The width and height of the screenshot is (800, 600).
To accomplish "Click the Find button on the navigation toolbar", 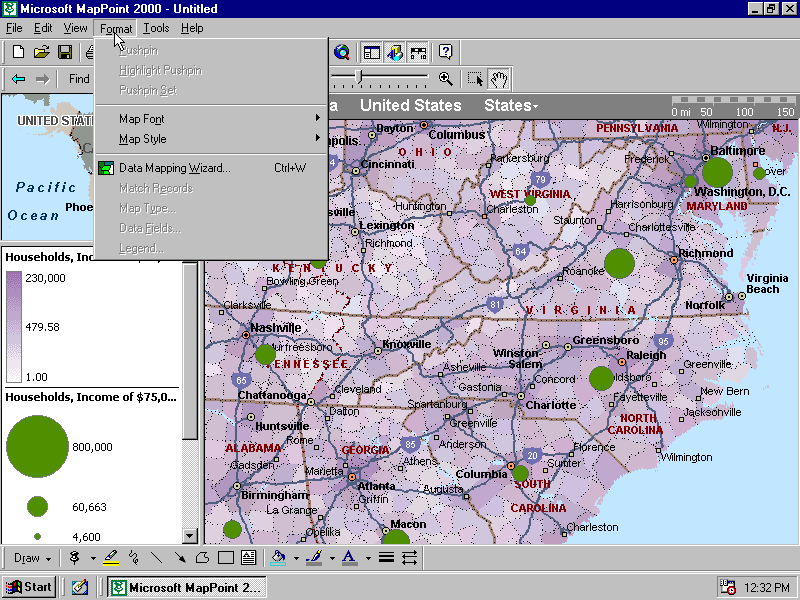I will point(79,79).
